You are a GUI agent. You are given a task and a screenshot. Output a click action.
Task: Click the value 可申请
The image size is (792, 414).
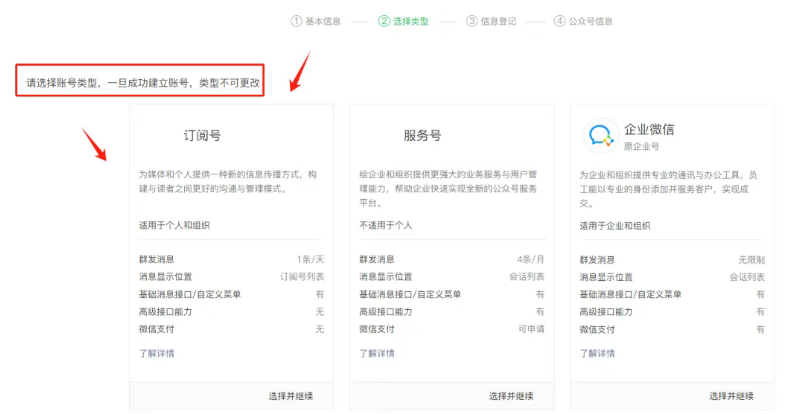pos(531,329)
